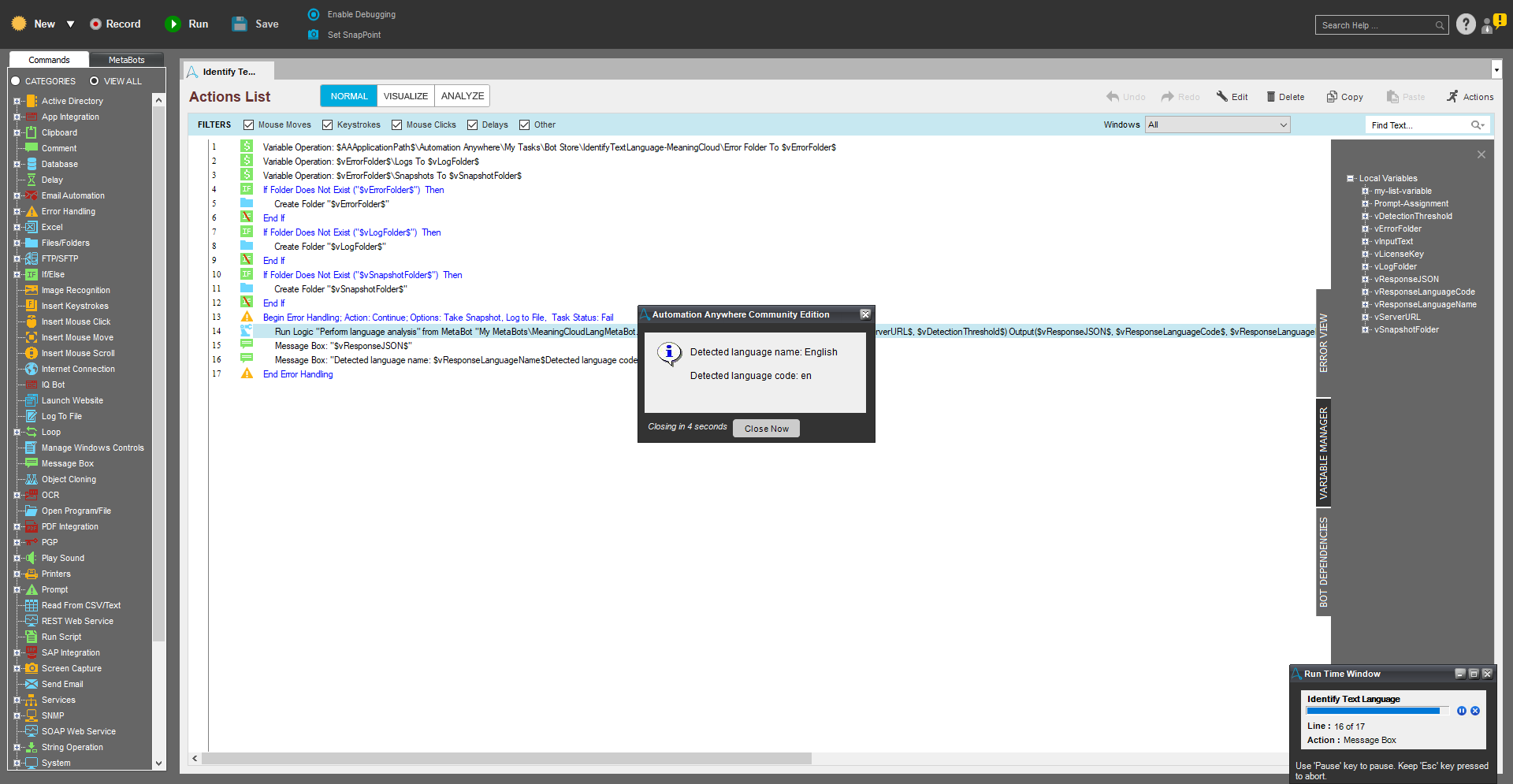Select the Excel command icon
1513x784 pixels.
point(32,227)
